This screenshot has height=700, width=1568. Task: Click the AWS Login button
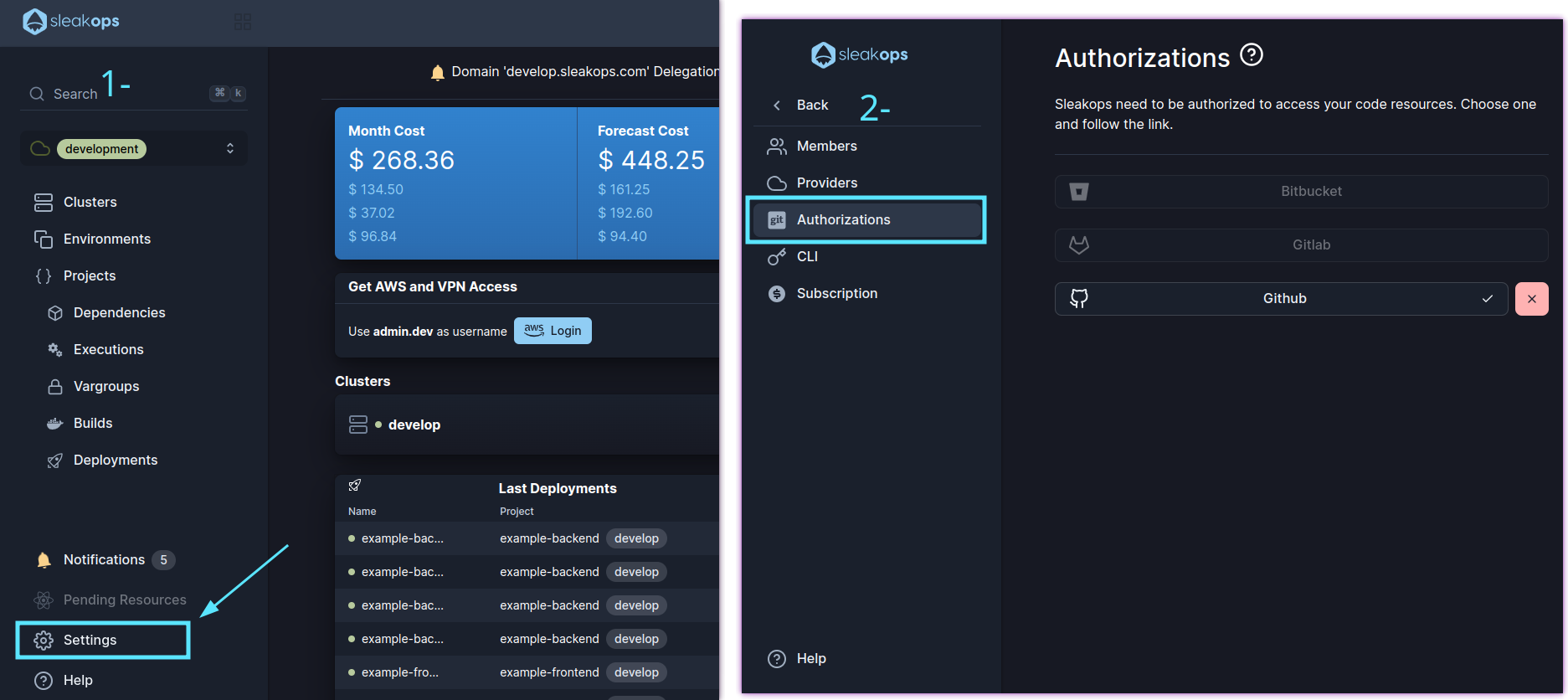click(x=553, y=331)
